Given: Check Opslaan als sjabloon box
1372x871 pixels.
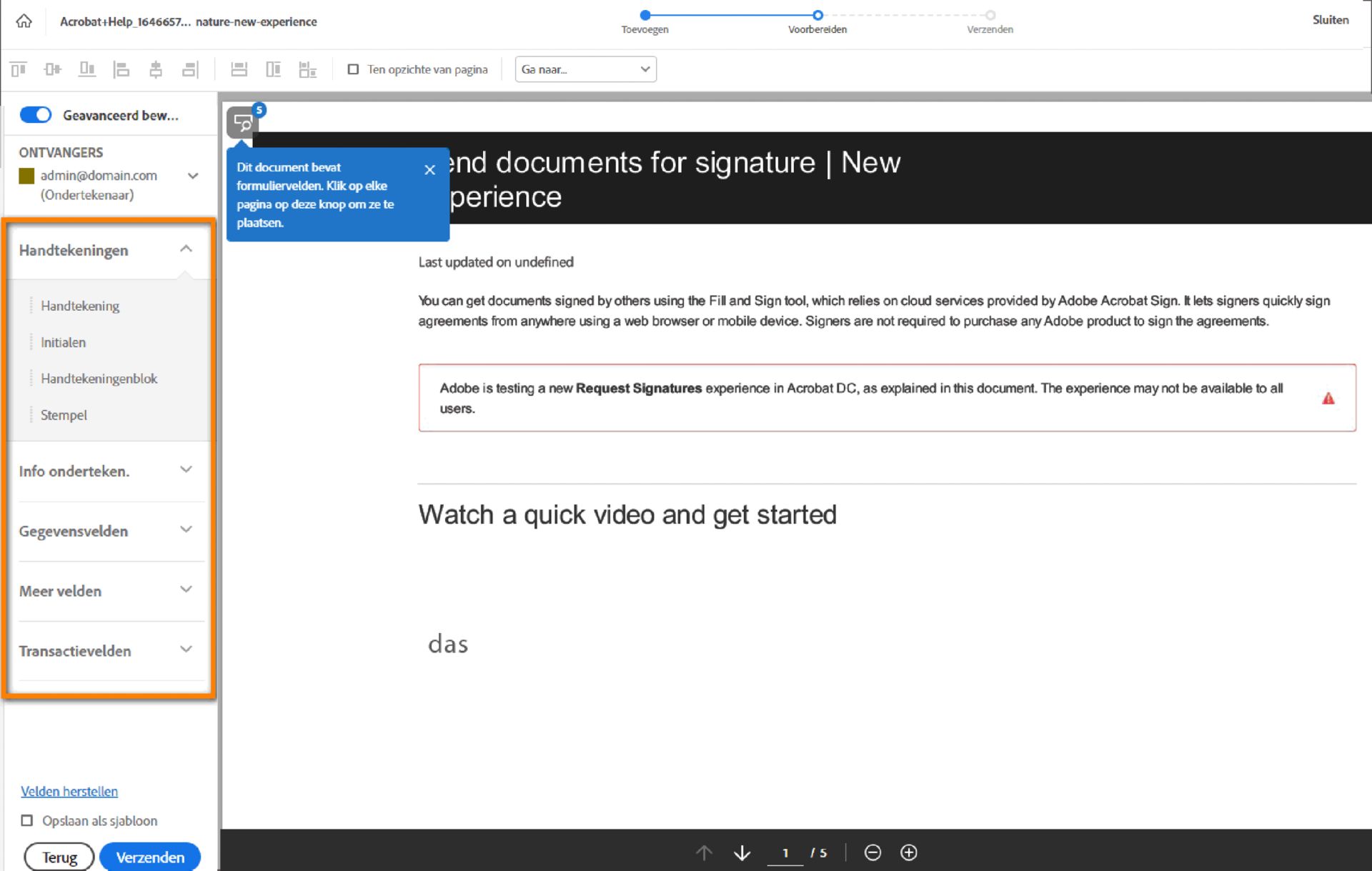Looking at the screenshot, I should point(27,820).
